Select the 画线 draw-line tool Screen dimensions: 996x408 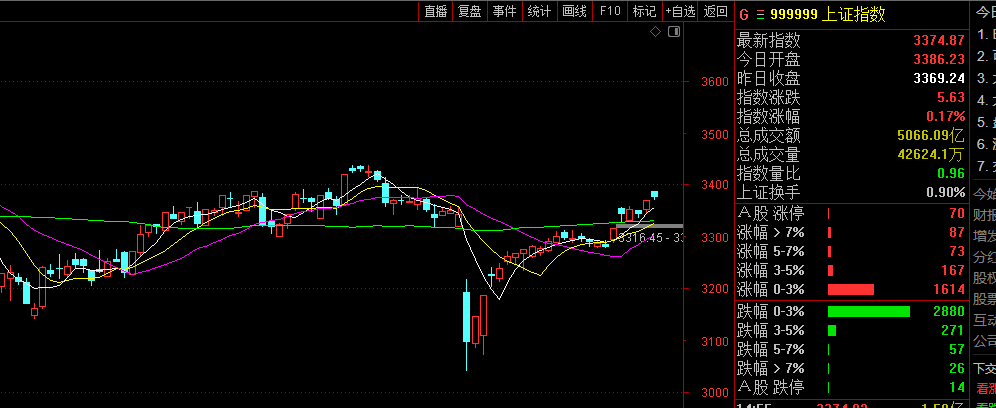pyautogui.click(x=574, y=11)
